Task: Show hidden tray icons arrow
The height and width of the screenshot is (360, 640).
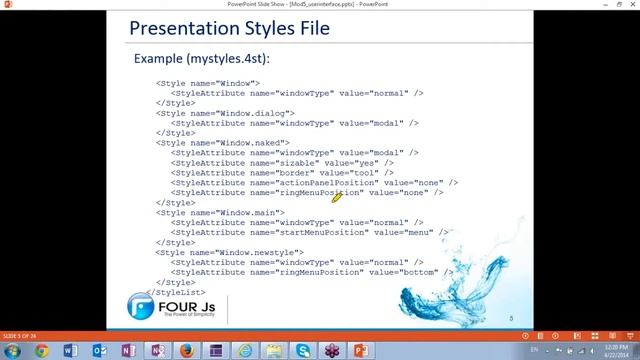Action: 547,351
